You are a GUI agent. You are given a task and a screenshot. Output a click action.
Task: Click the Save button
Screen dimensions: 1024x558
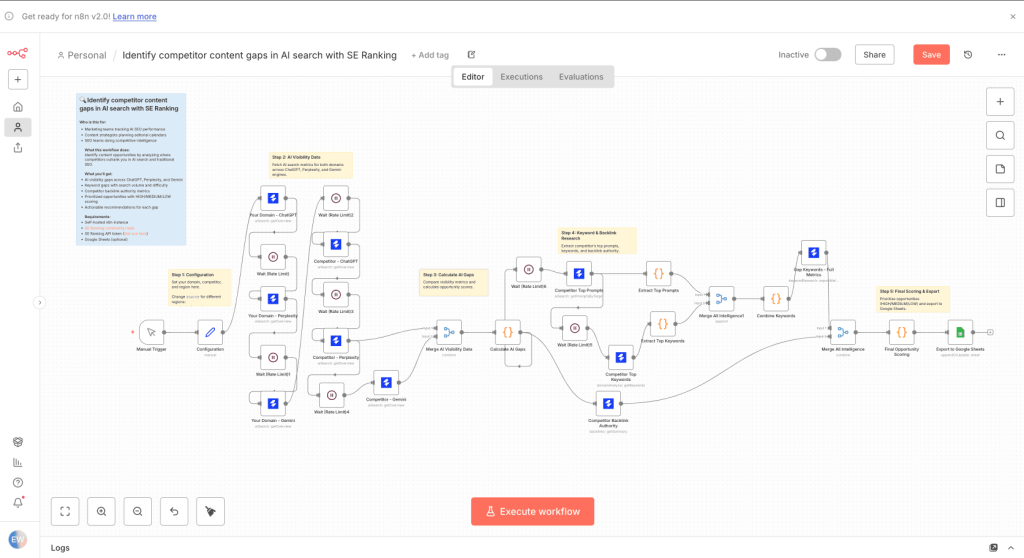tap(931, 55)
